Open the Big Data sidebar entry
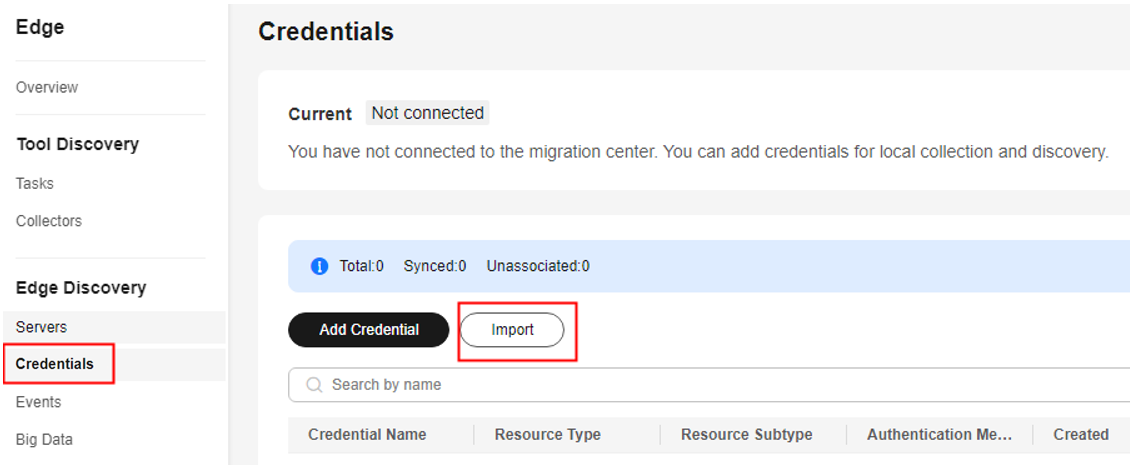Viewport: 1130px width, 465px height. [x=44, y=439]
